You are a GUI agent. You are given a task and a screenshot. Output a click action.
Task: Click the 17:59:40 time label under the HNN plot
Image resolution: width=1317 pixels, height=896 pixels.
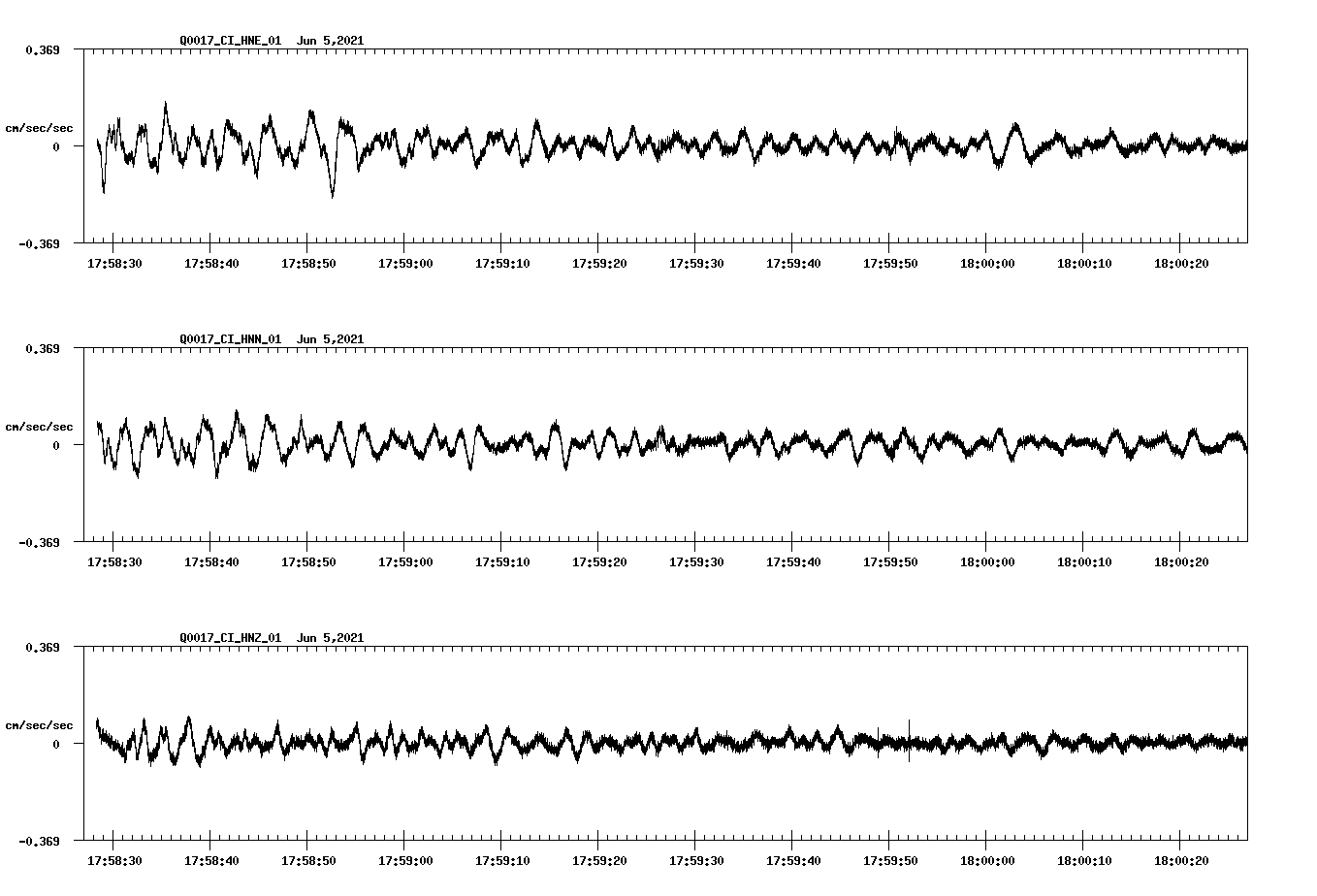pos(793,562)
